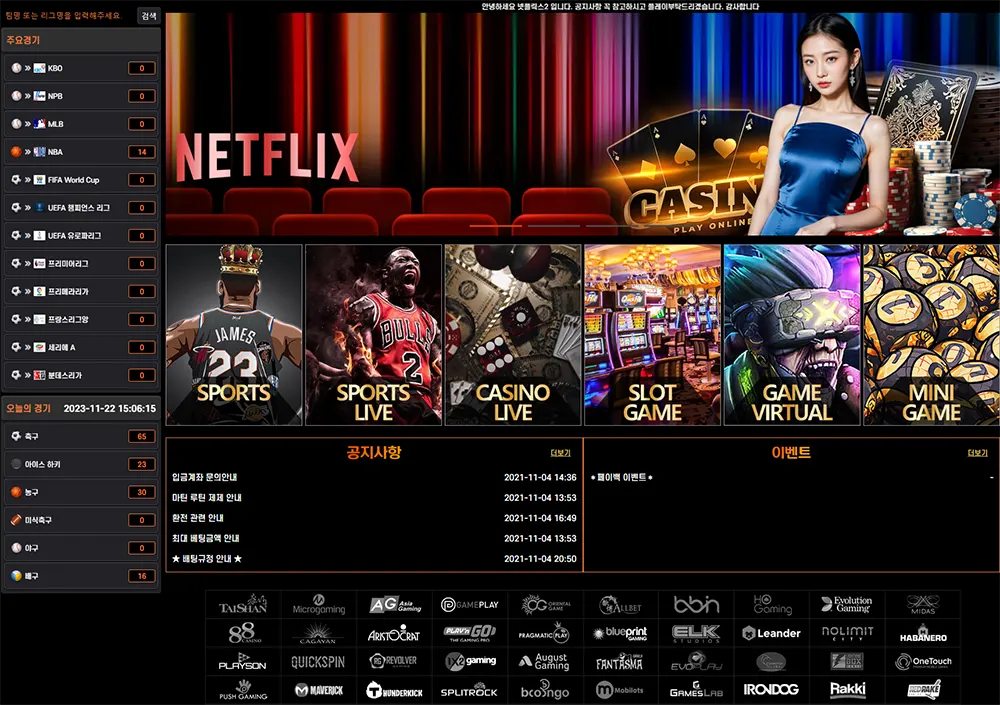Click the basketball icon beside NBA
Viewport: 1000px width, 705px height.
point(16,152)
